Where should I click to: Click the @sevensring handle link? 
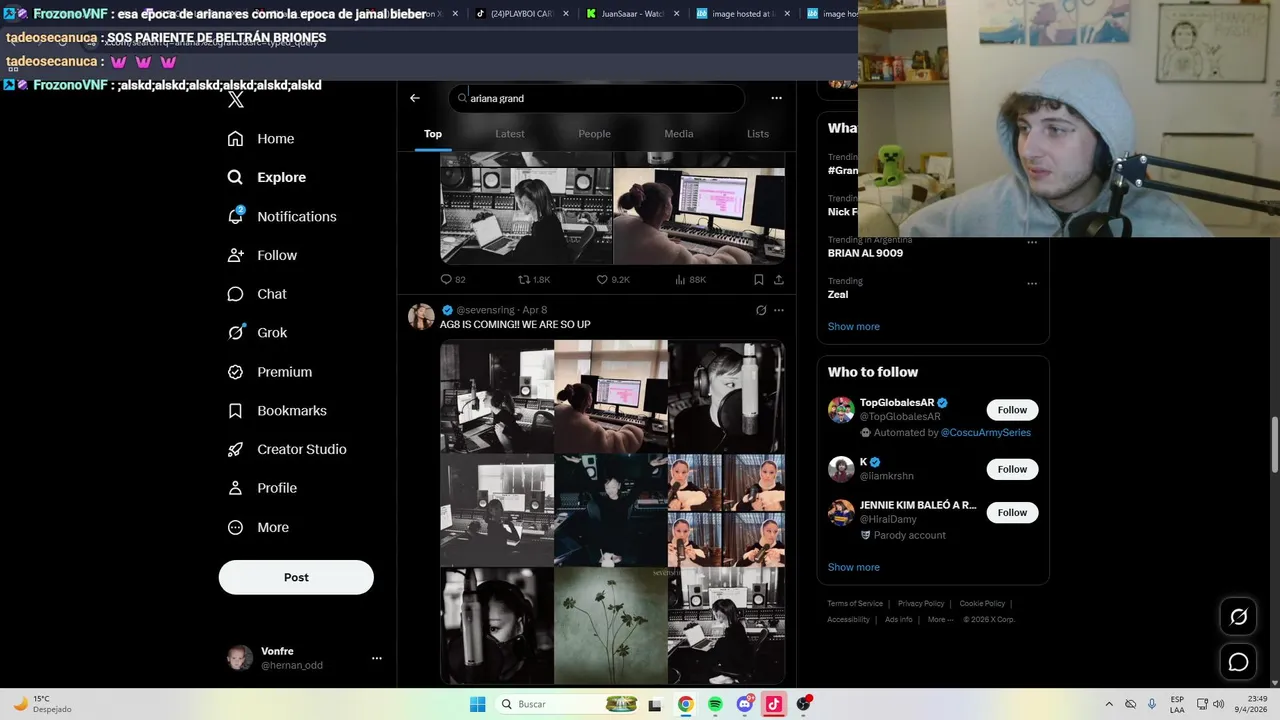486,310
